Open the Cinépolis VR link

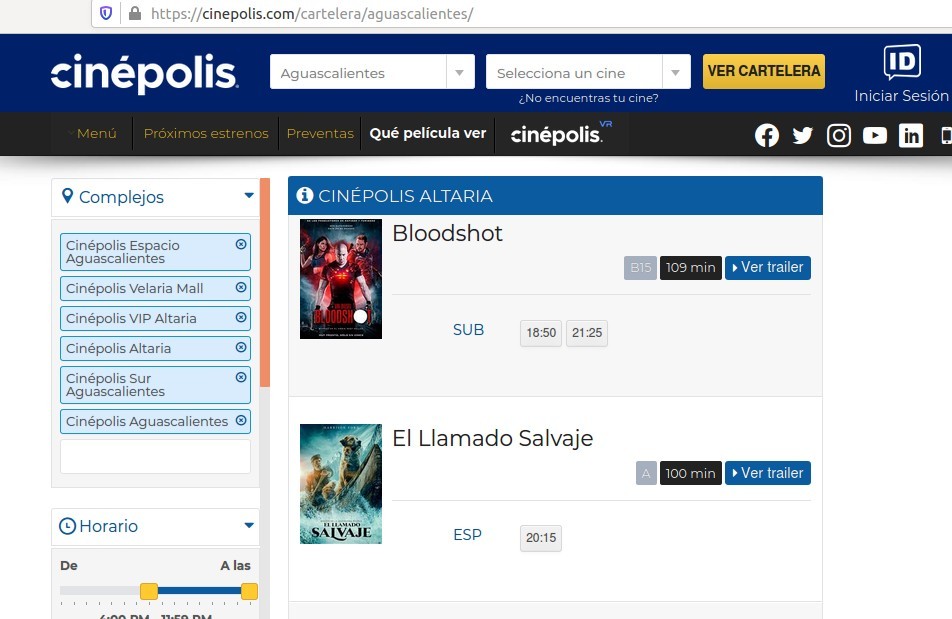(561, 133)
